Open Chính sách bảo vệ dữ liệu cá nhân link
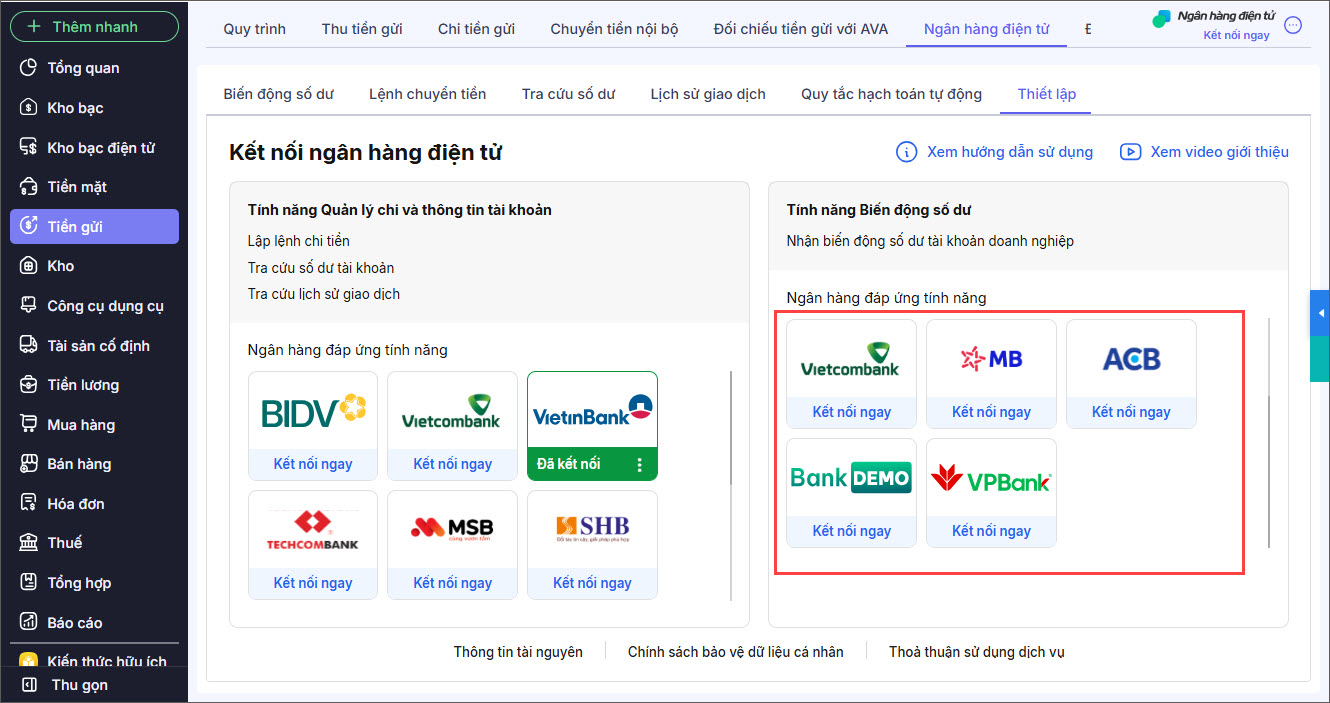The height and width of the screenshot is (703, 1330). tap(735, 652)
